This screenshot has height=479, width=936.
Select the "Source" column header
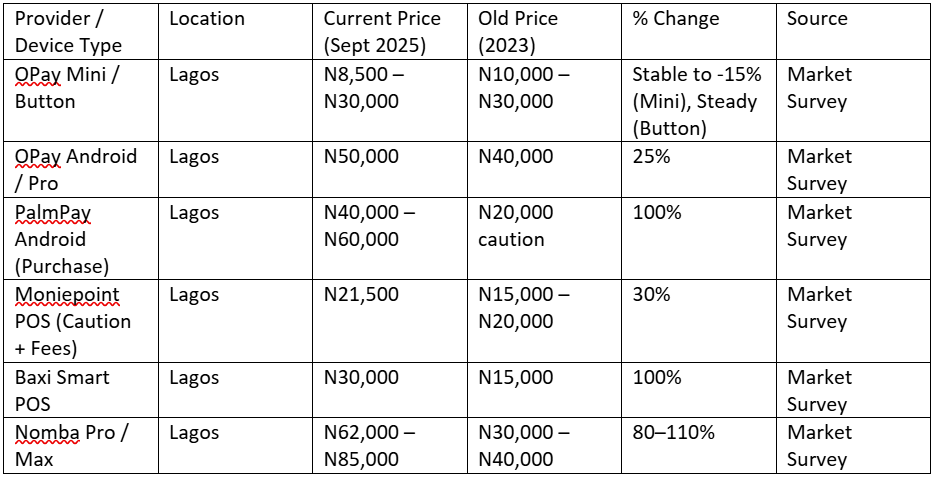[817, 19]
